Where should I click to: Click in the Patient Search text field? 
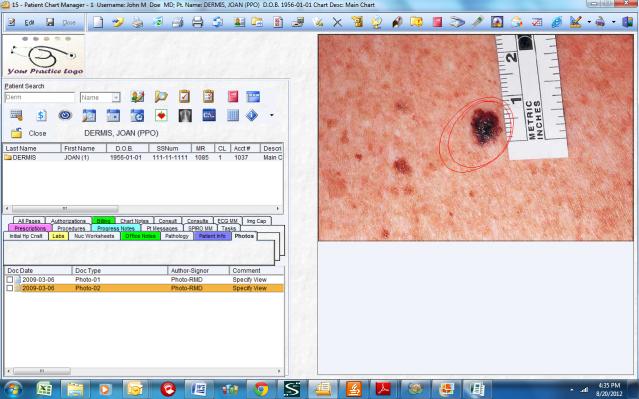click(x=40, y=97)
